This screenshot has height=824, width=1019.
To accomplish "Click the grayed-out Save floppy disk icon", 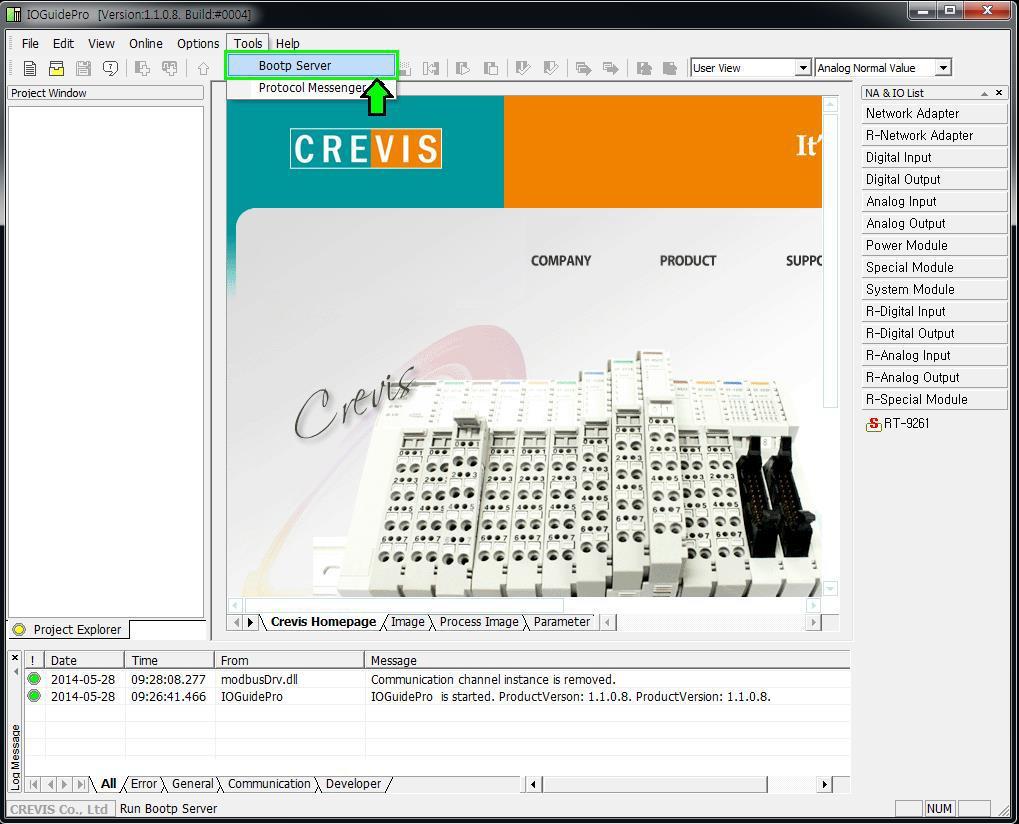I will 83,68.
